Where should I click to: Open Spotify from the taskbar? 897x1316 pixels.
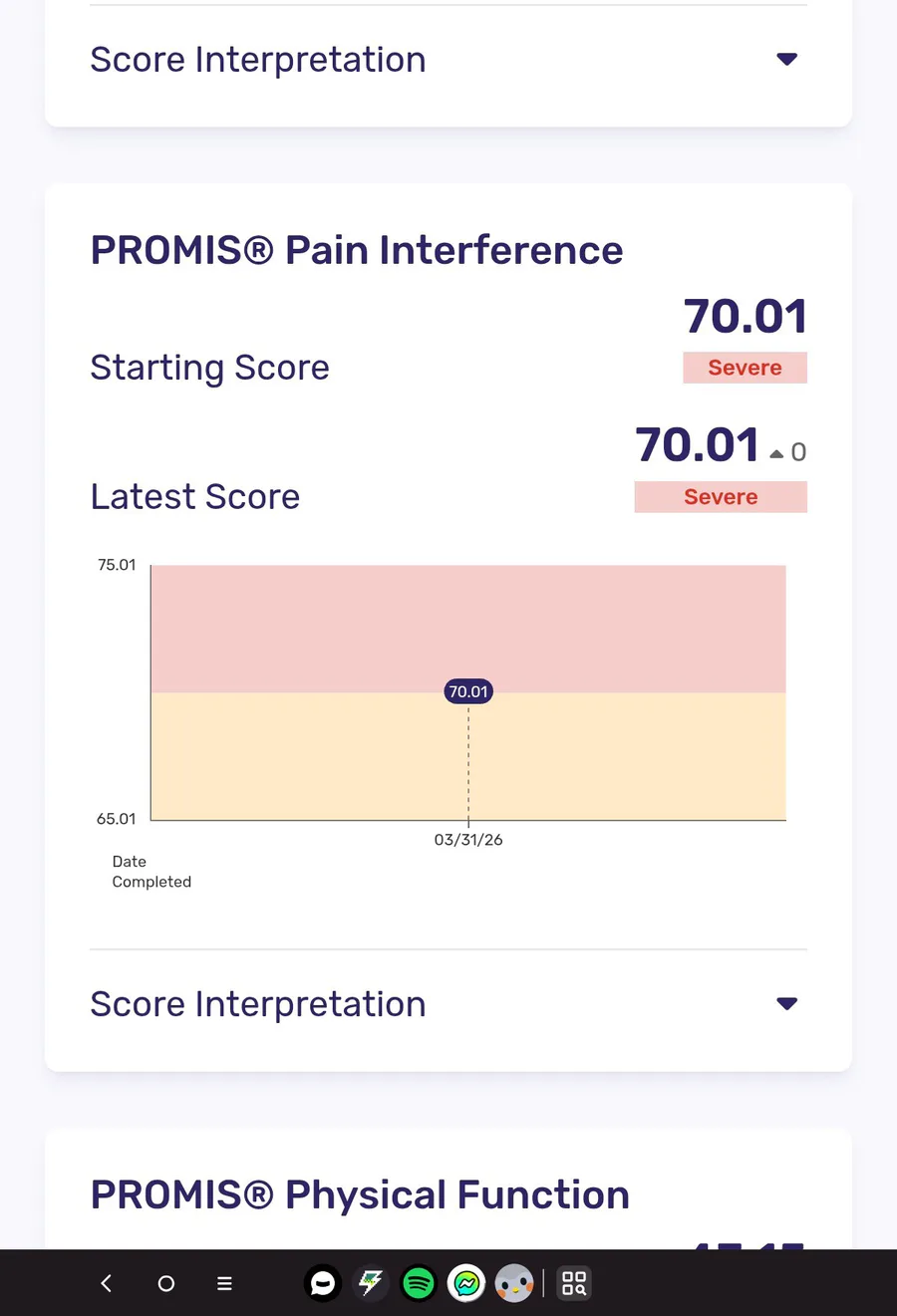coord(419,1283)
